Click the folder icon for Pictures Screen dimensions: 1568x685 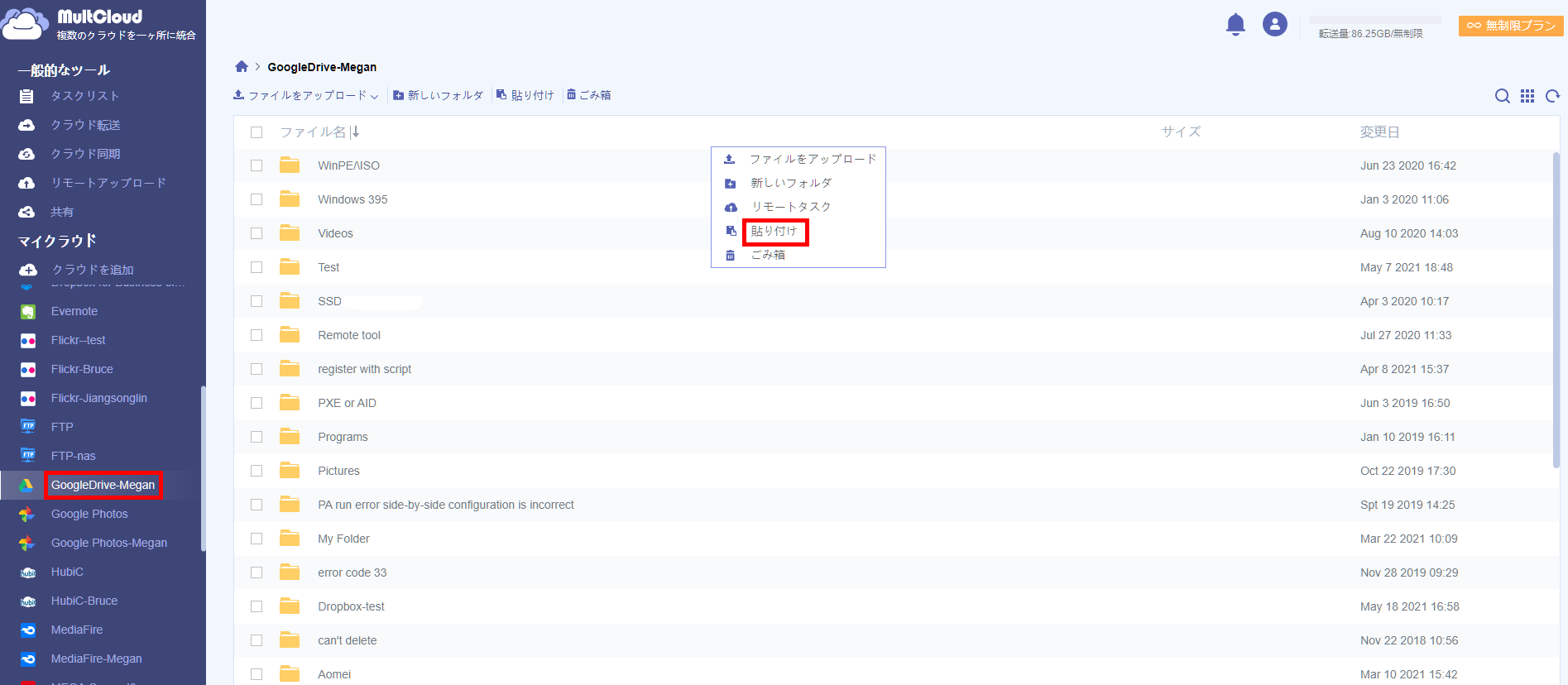point(290,471)
